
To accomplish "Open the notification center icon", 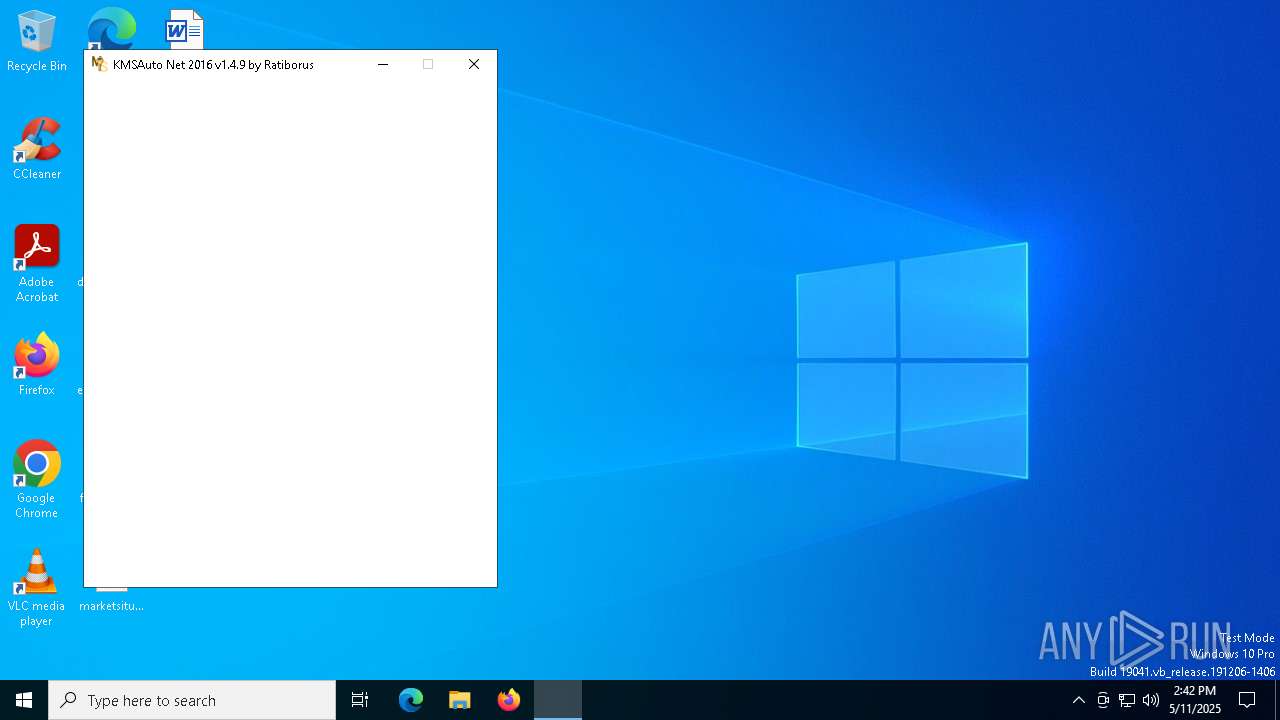I will click(x=1247, y=700).
